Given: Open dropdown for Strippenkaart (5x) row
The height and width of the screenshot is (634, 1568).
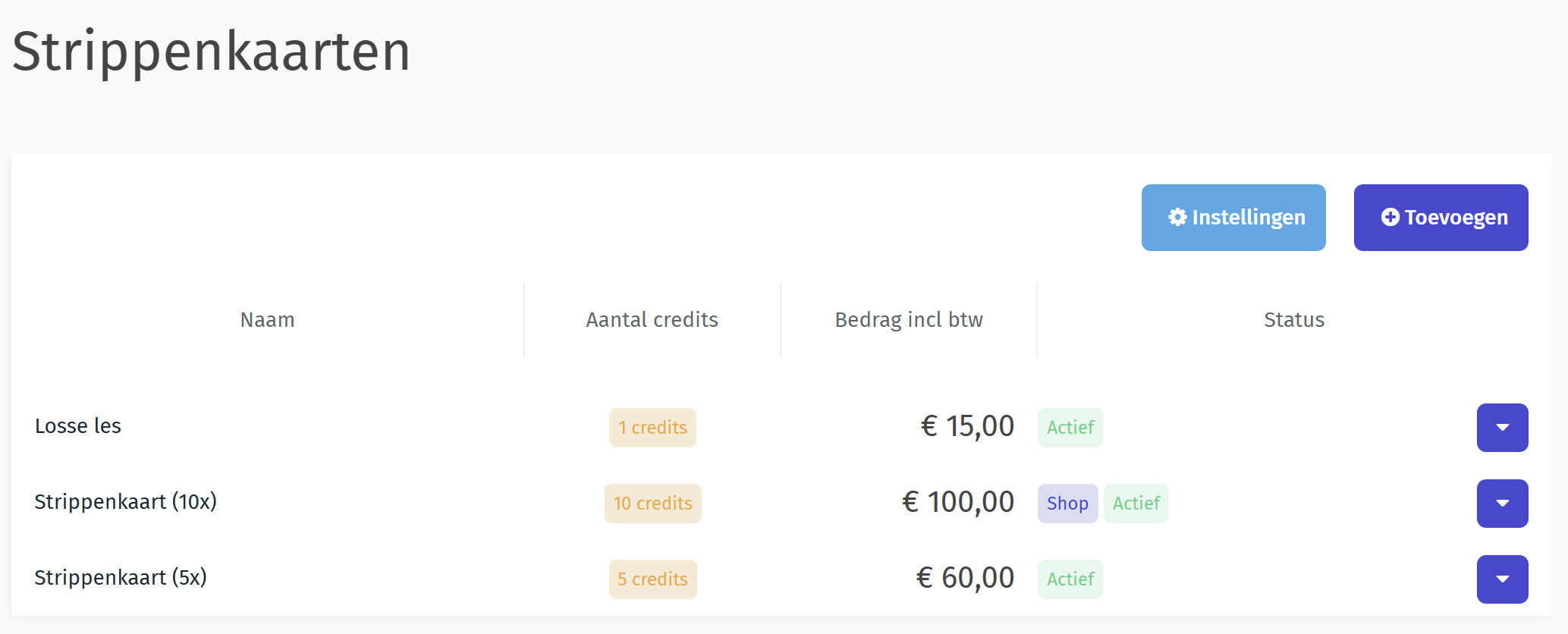Looking at the screenshot, I should click(1502, 579).
